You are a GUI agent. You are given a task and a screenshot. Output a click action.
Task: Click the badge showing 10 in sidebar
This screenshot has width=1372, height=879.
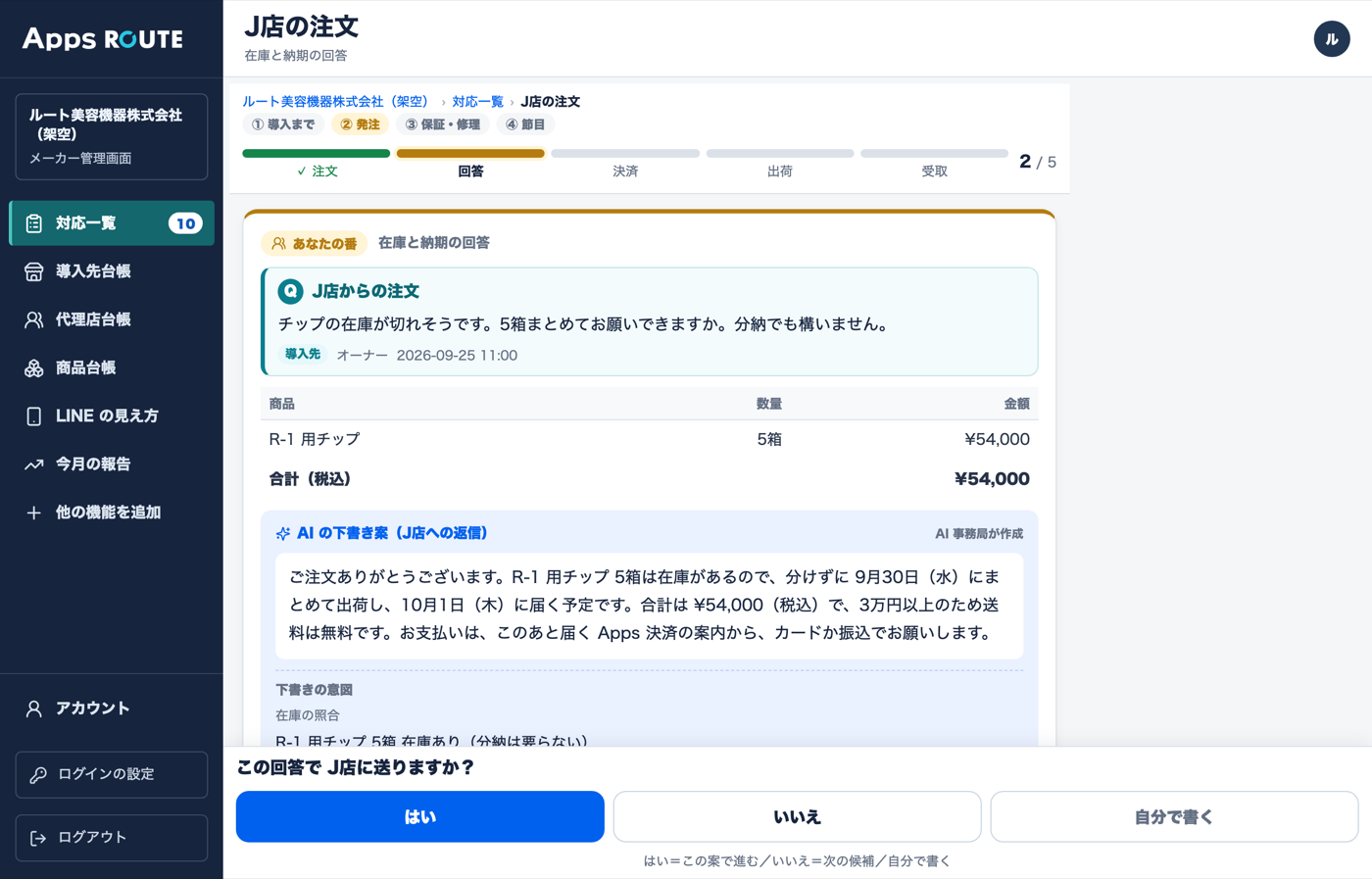(185, 223)
